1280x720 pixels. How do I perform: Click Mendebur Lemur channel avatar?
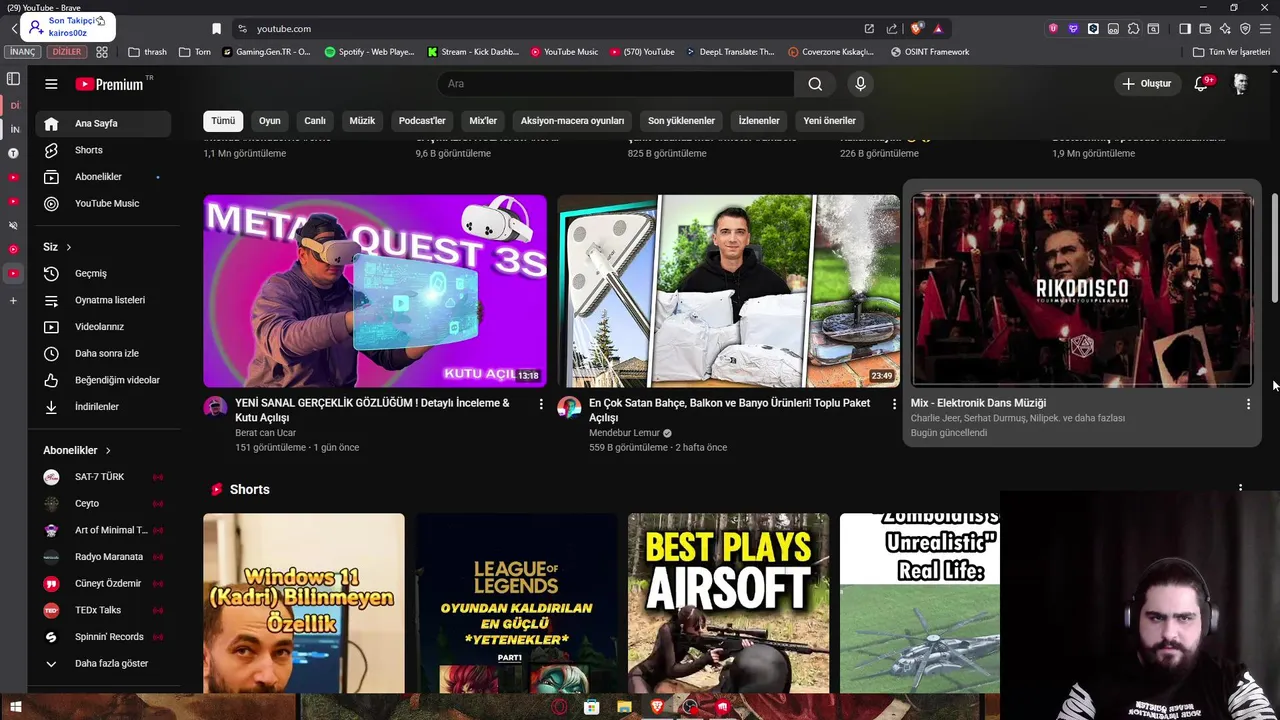(569, 406)
